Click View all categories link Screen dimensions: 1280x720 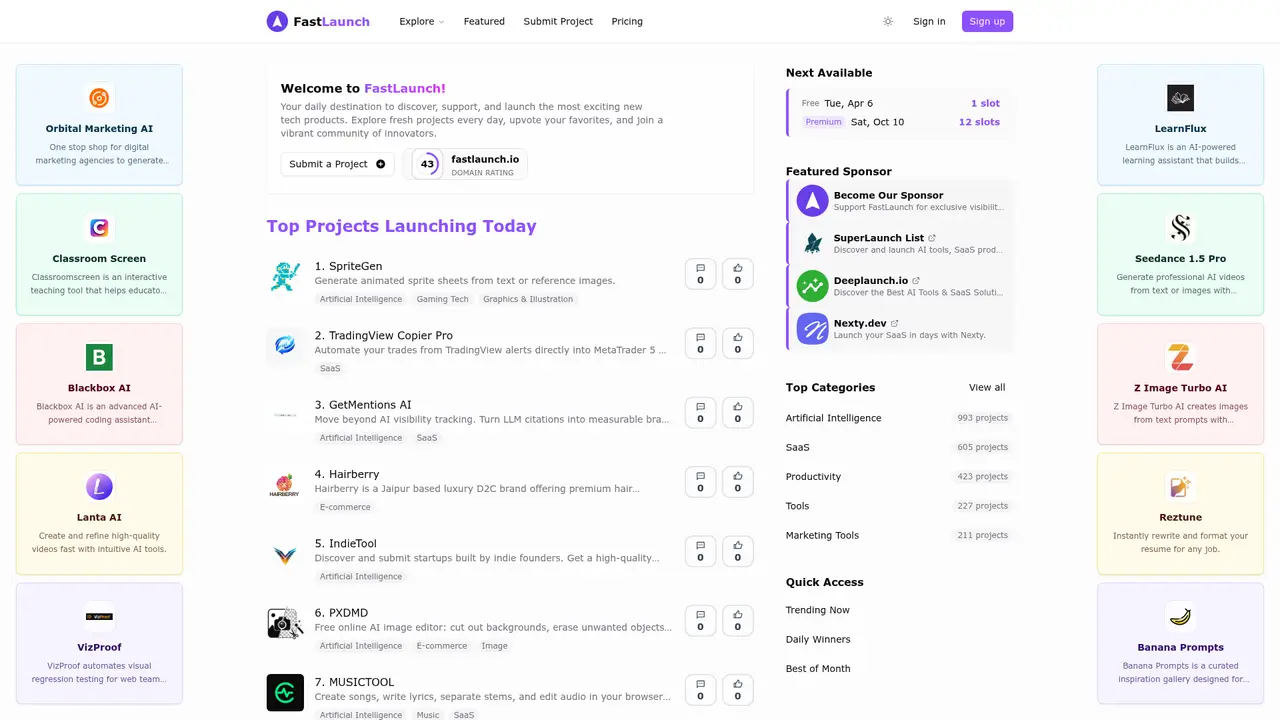(x=987, y=388)
